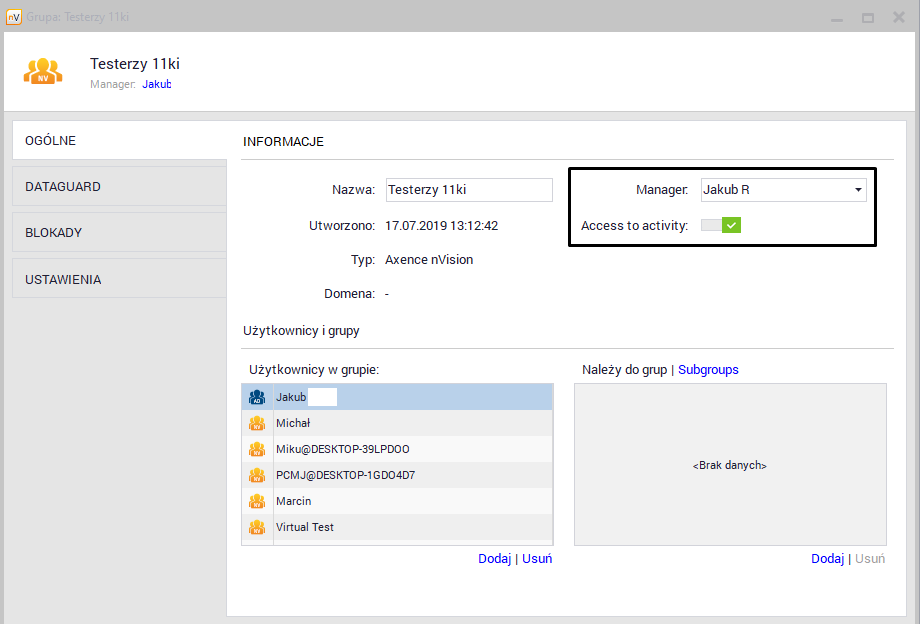Click the user icon next to Virtual Test
Viewport: 920px width, 624px height.
[258, 526]
